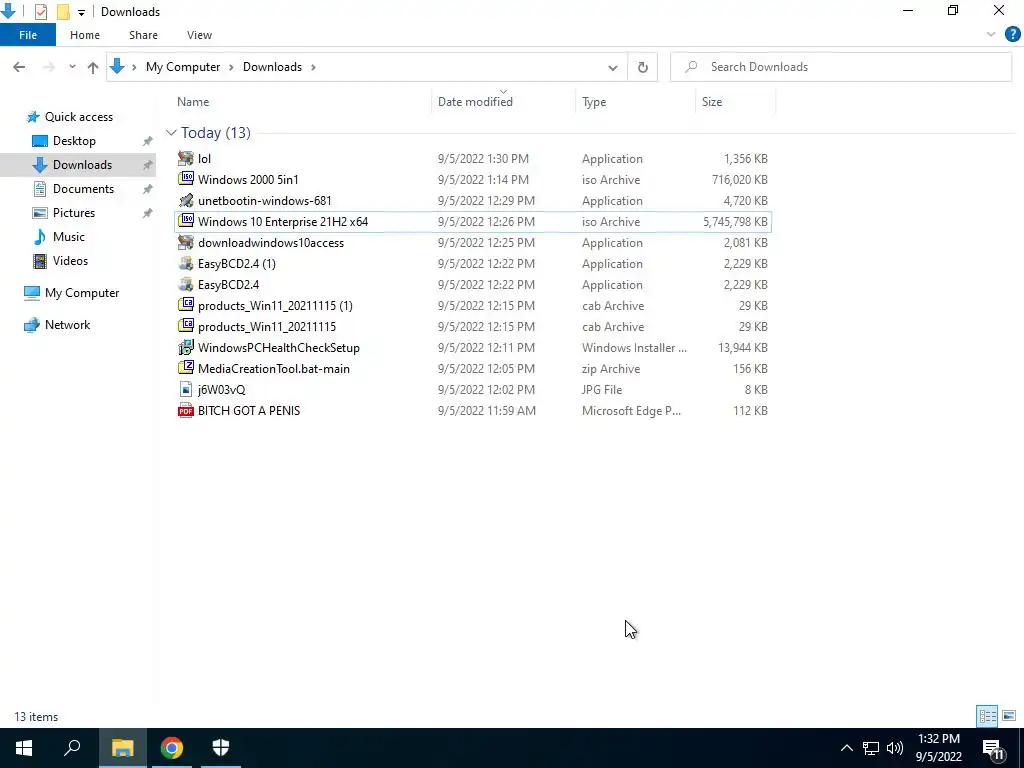
Task: Go back with the Back arrow
Action: click(19, 67)
